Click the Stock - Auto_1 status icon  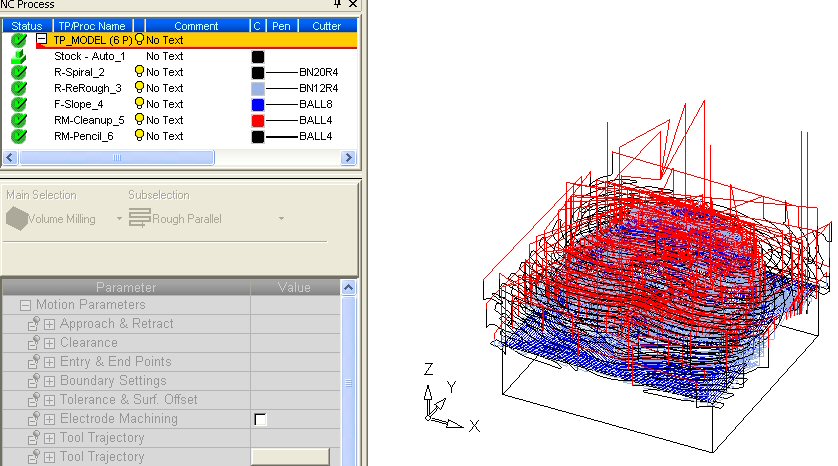click(19, 57)
